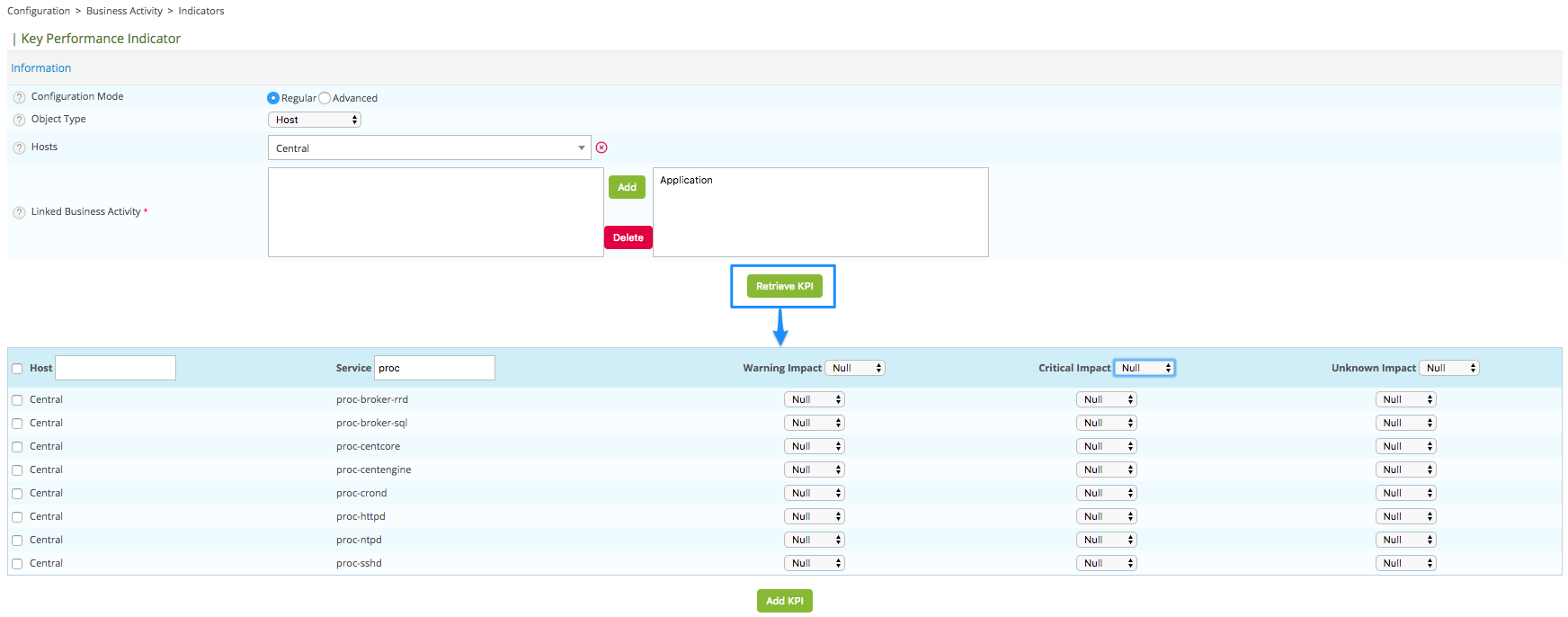The height and width of the screenshot is (617, 1568).
Task: Open the header Critical Impact dropdown
Action: (x=1145, y=368)
